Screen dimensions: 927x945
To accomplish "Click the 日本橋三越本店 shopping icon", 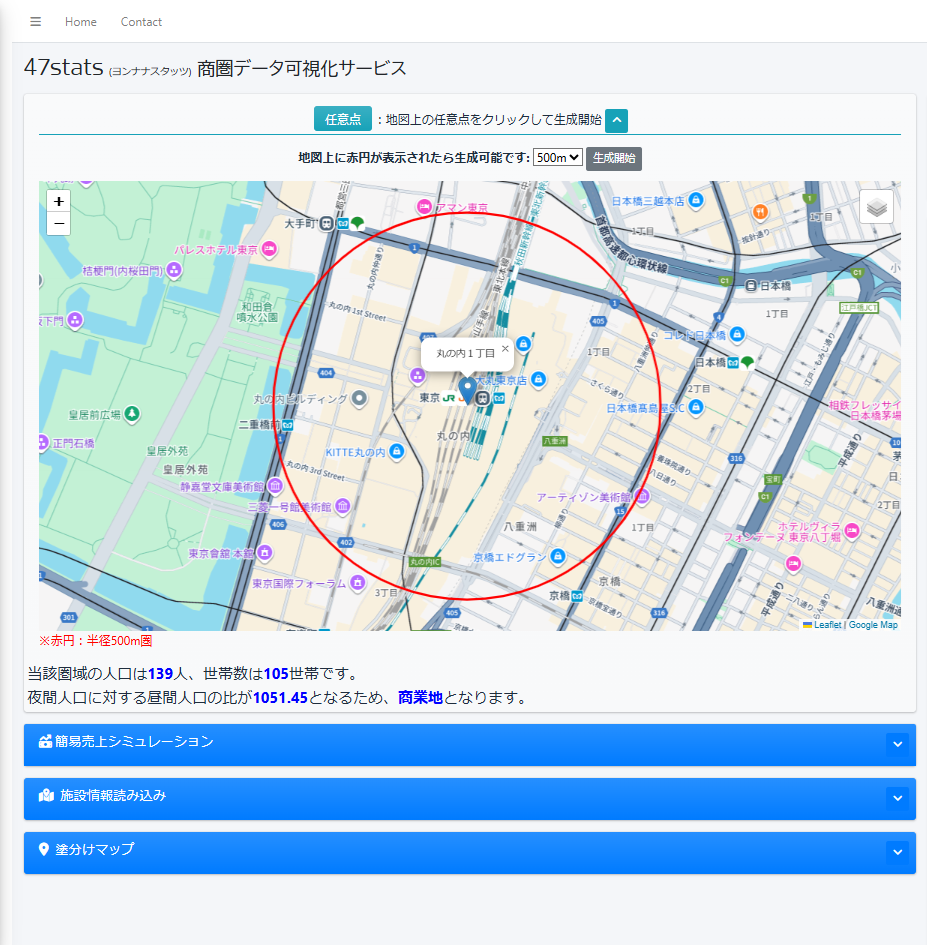I will pyautogui.click(x=696, y=199).
